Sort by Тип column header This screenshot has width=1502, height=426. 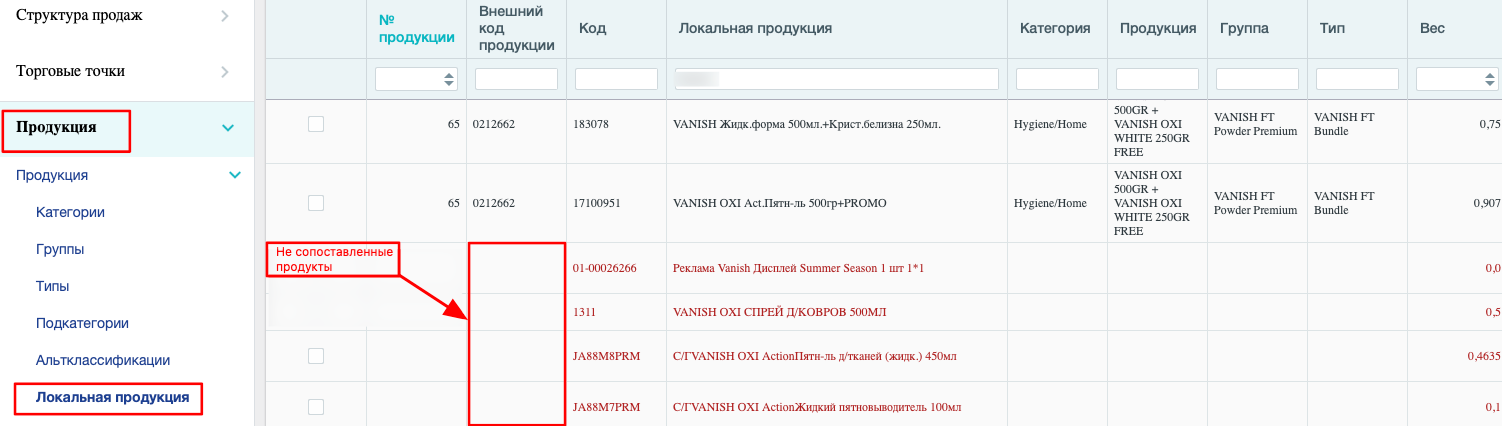coord(1331,28)
